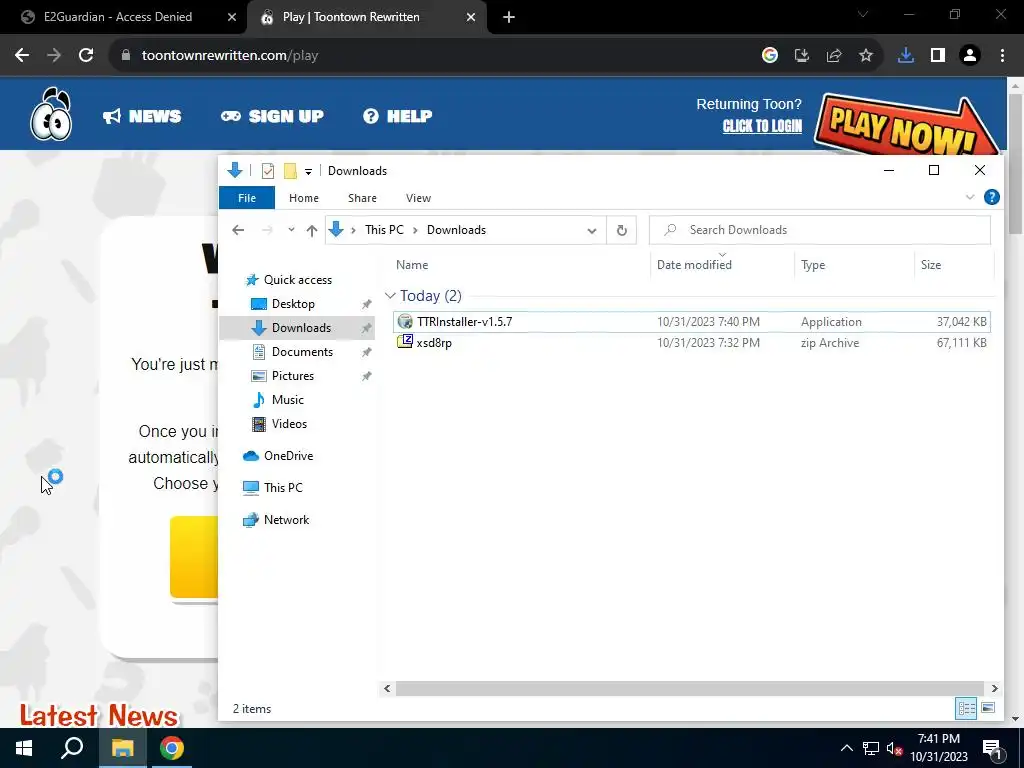Click the Google icon in Chrome address bar
Viewport: 1024px width, 768px height.
point(770,56)
